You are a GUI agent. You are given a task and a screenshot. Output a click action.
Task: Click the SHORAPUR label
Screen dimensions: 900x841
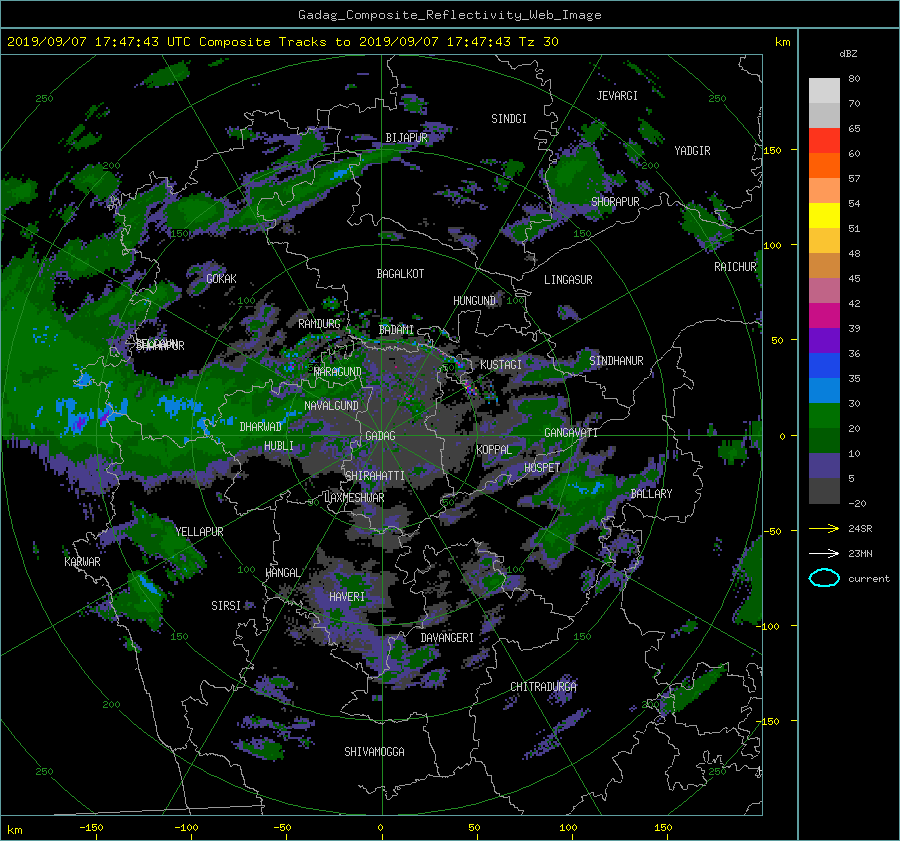click(x=615, y=202)
